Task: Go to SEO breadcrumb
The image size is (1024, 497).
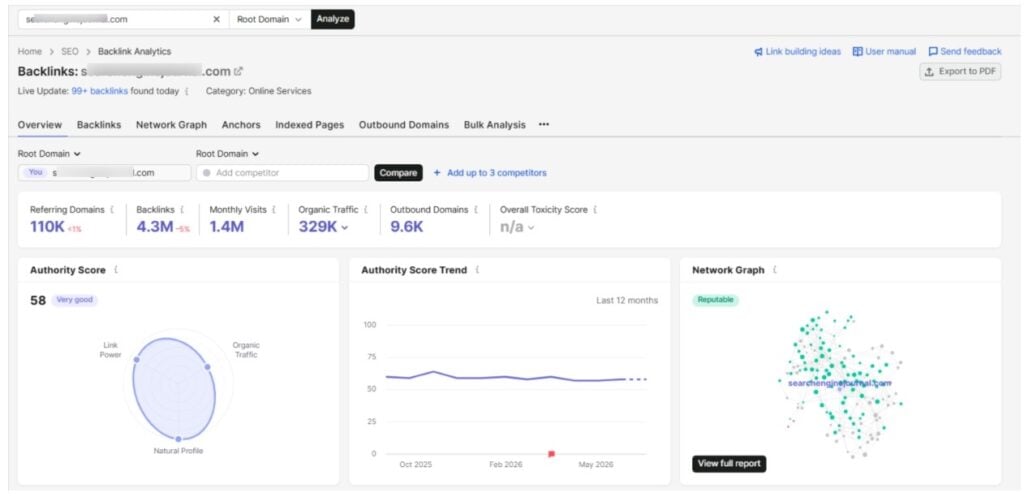Action: (70, 52)
